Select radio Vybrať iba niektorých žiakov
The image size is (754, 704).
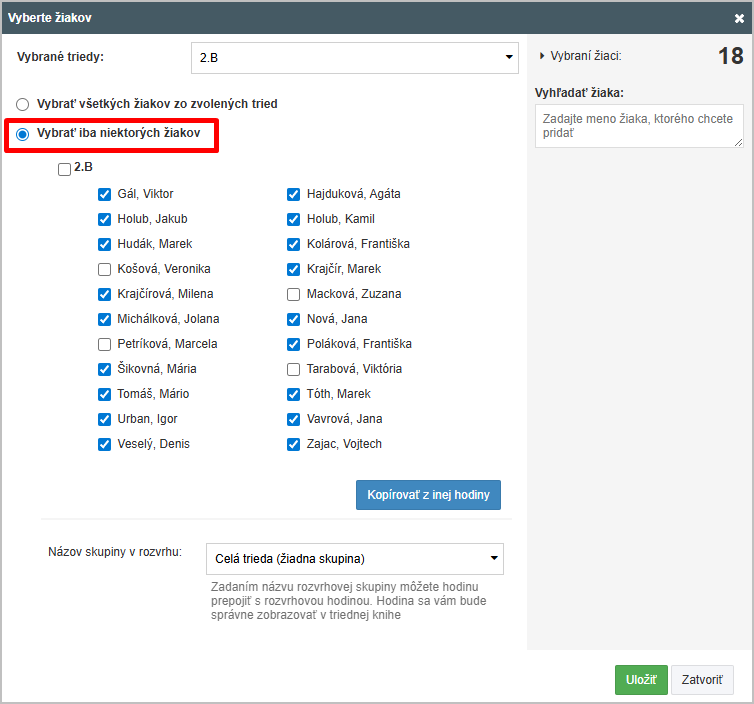[23, 133]
